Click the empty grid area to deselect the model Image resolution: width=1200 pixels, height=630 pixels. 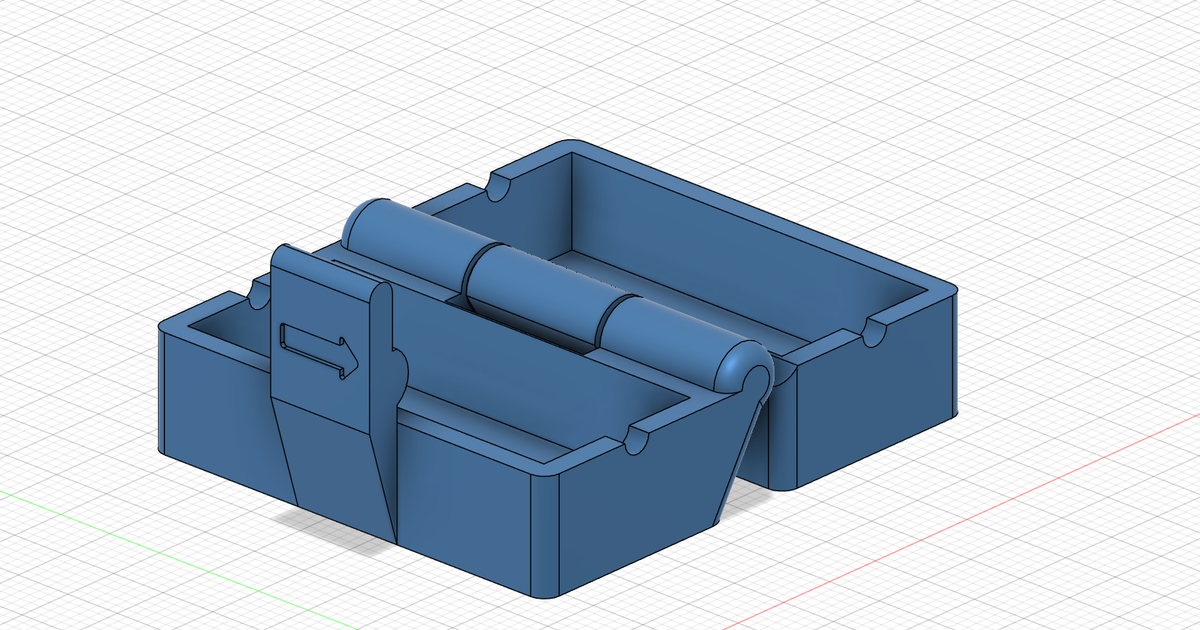coord(150,100)
